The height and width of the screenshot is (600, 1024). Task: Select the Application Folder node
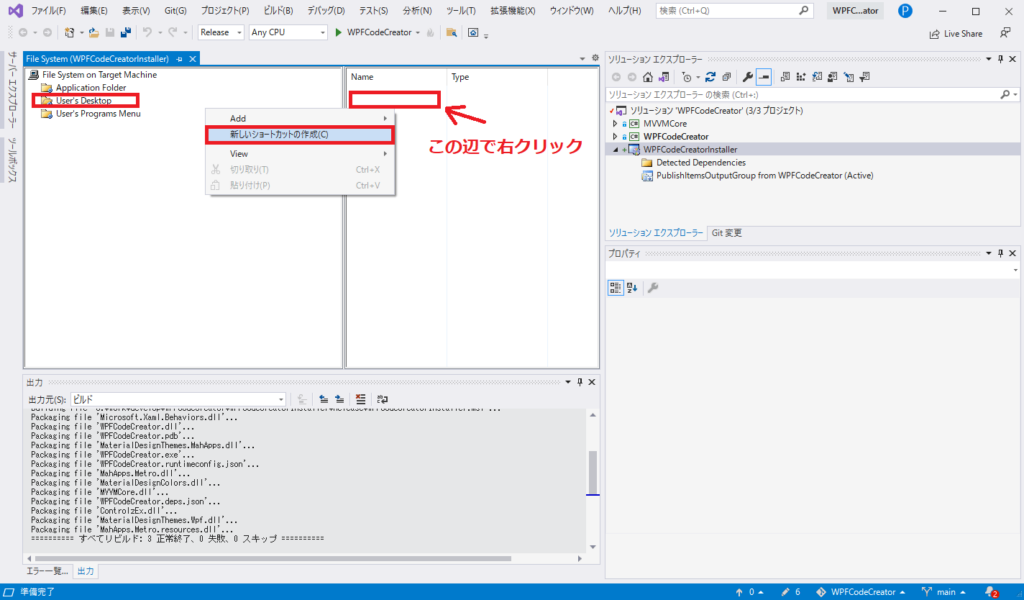pyautogui.click(x=91, y=87)
